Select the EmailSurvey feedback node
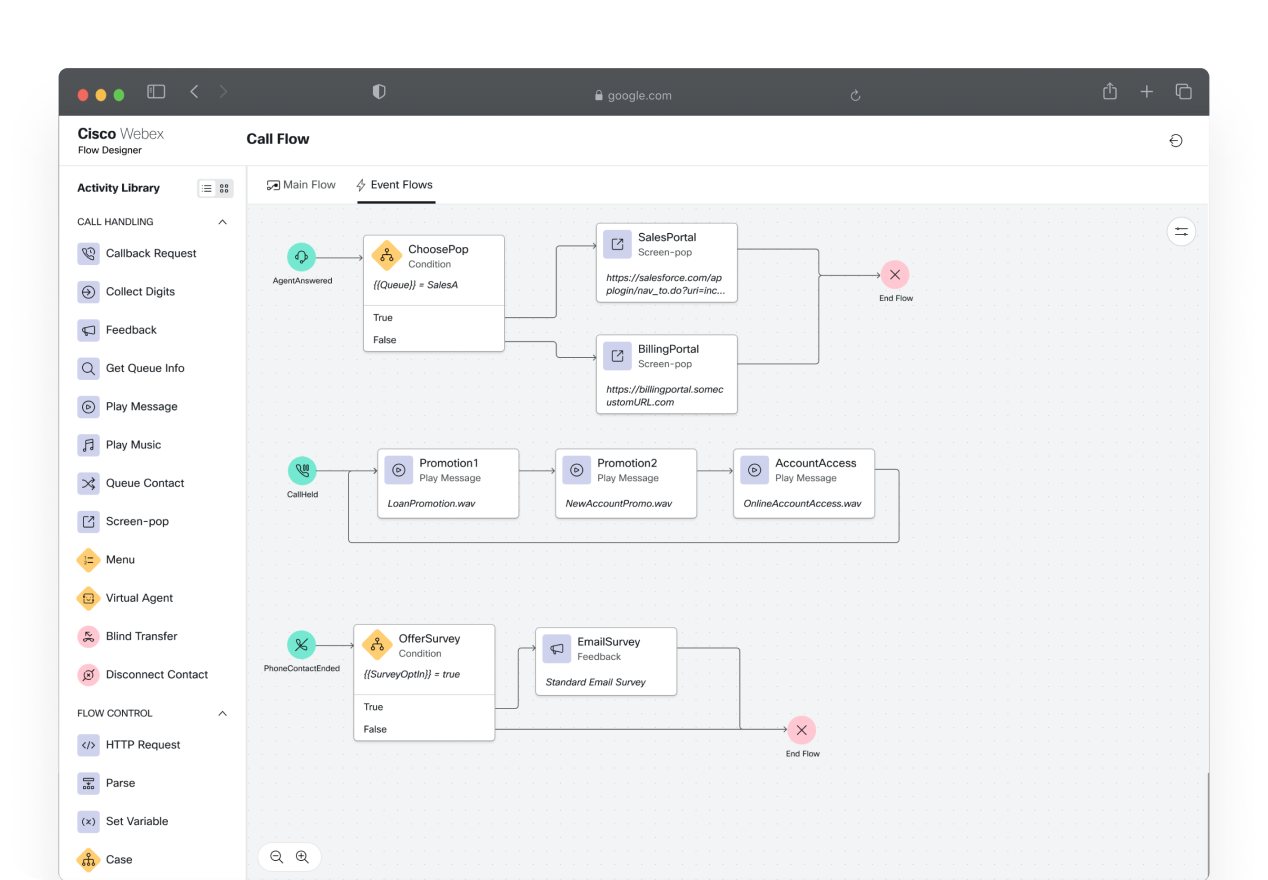This screenshot has width=1268, height=880. (606, 662)
